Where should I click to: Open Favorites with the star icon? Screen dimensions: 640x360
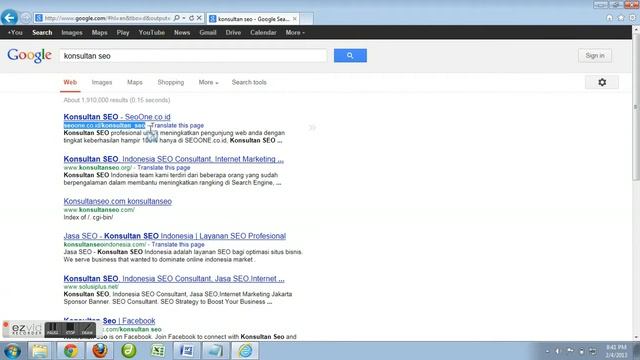[x=621, y=18]
